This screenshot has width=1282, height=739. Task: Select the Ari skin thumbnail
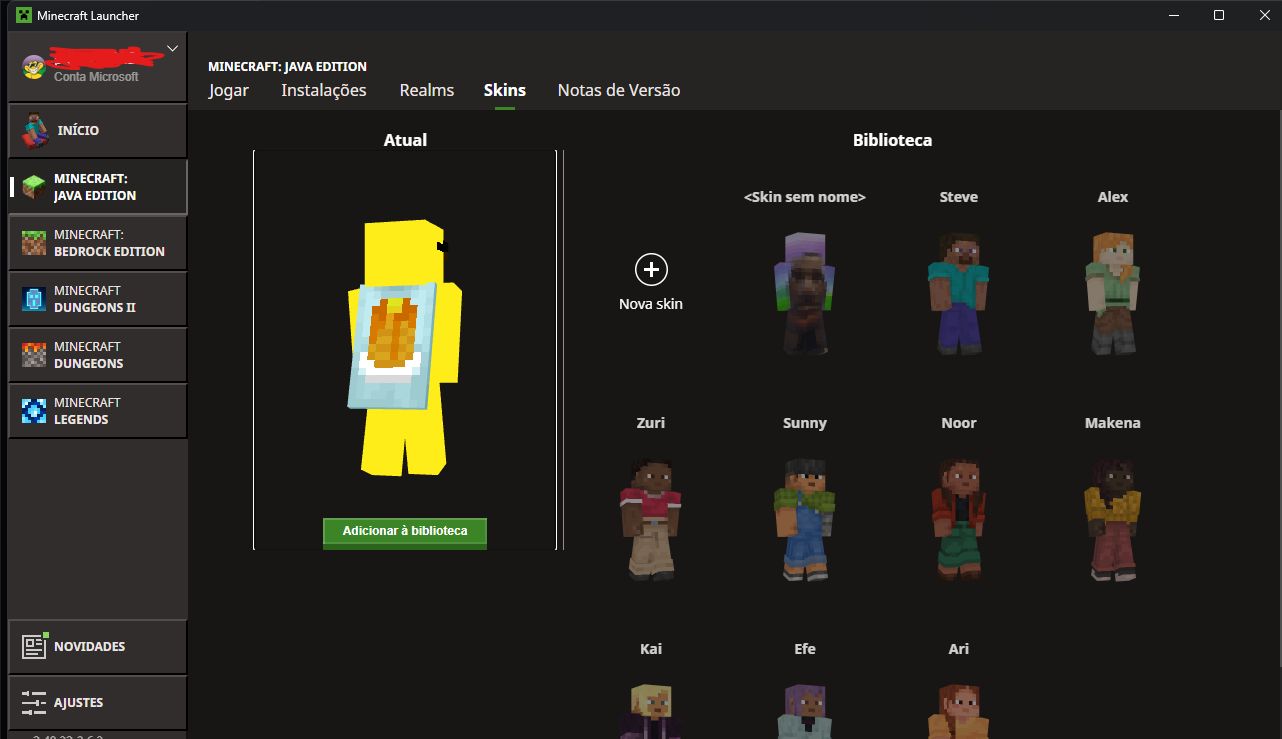click(x=959, y=710)
